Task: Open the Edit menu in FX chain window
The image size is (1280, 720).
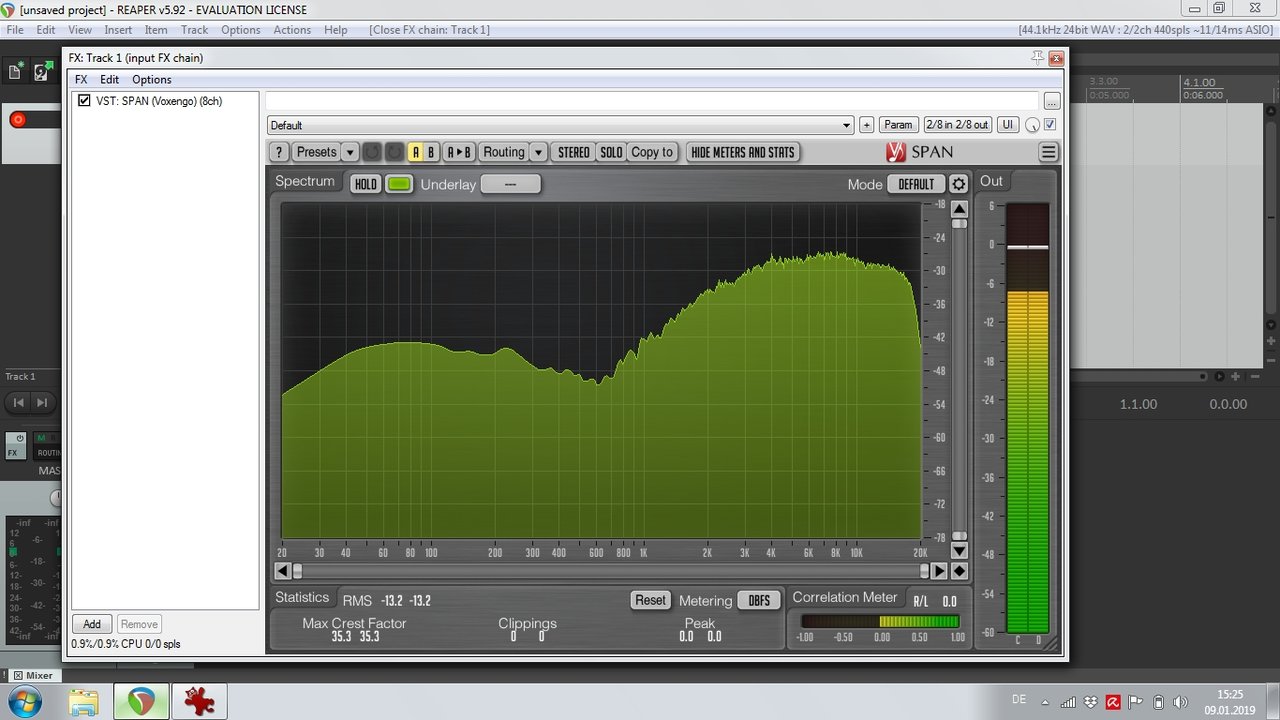Action: pyautogui.click(x=109, y=80)
